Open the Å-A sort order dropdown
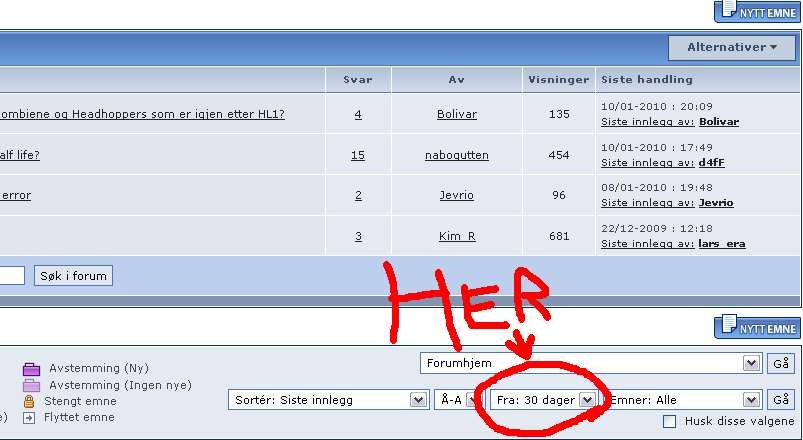Image resolution: width=803 pixels, height=440 pixels. pos(458,400)
